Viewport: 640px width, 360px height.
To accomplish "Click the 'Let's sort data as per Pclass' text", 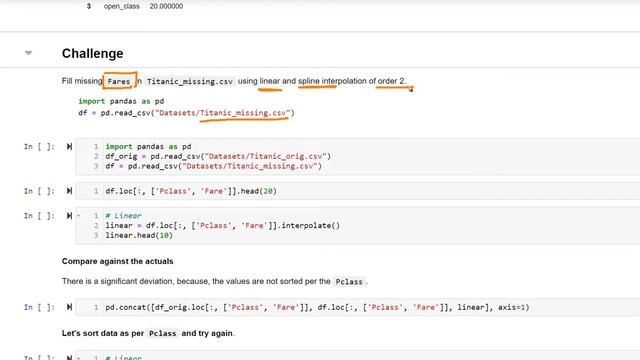I will [148, 333].
